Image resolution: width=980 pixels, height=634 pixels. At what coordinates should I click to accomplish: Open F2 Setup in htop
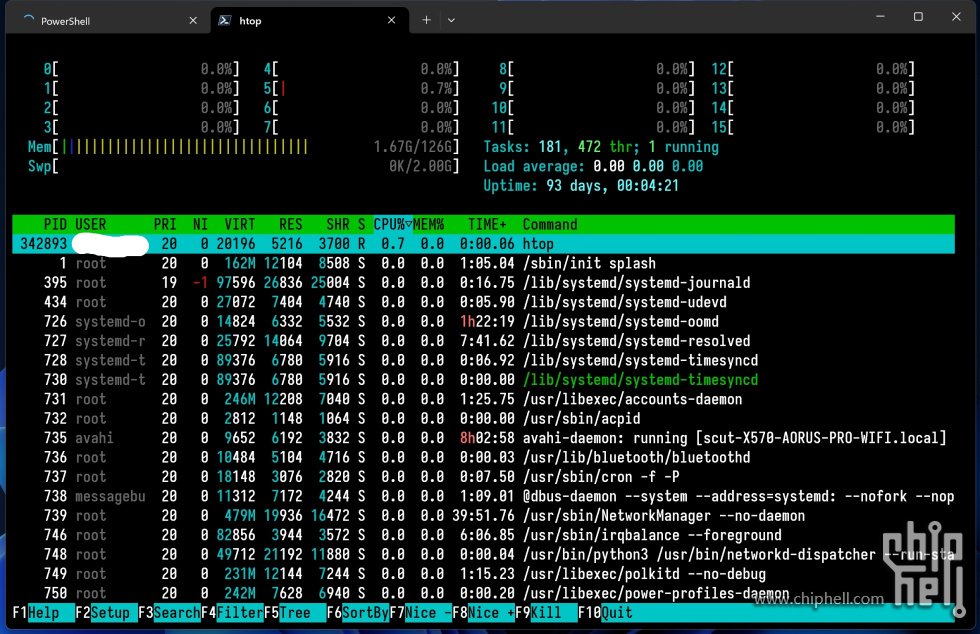point(106,613)
